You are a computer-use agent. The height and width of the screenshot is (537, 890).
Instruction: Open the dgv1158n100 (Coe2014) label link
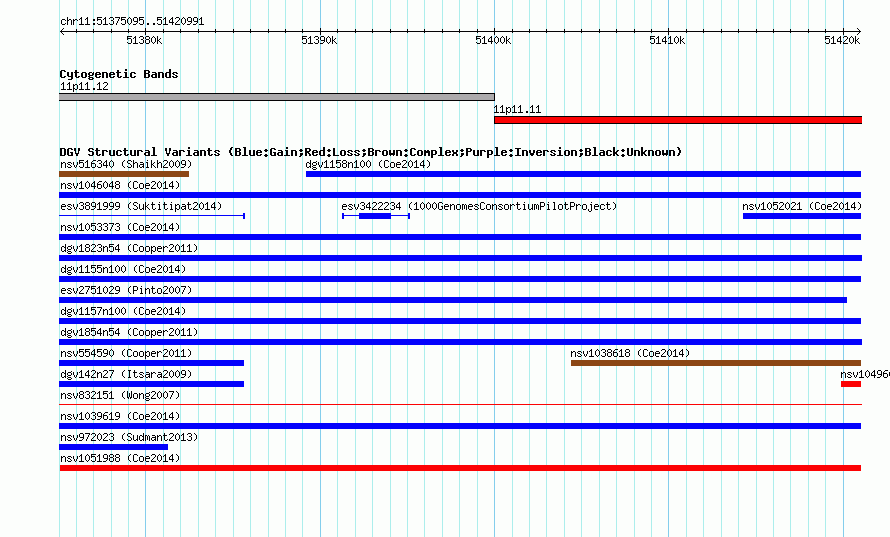point(368,164)
